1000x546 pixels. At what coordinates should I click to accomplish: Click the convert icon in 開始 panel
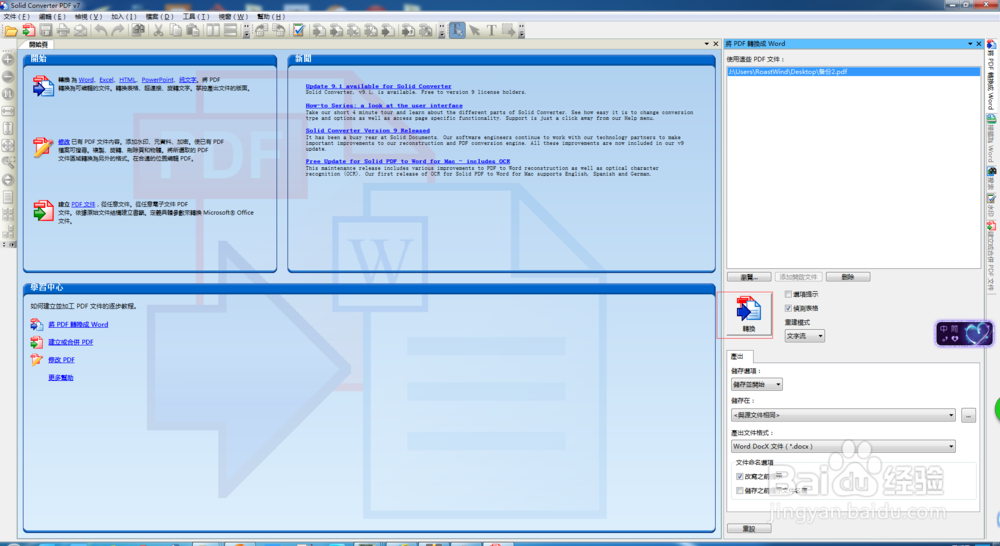(x=43, y=86)
